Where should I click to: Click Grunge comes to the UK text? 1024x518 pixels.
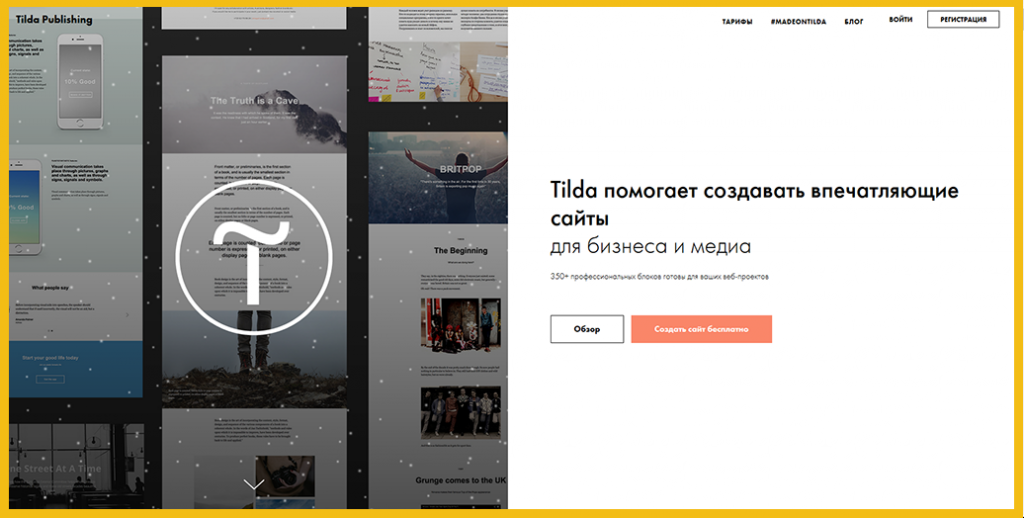pyautogui.click(x=460, y=480)
